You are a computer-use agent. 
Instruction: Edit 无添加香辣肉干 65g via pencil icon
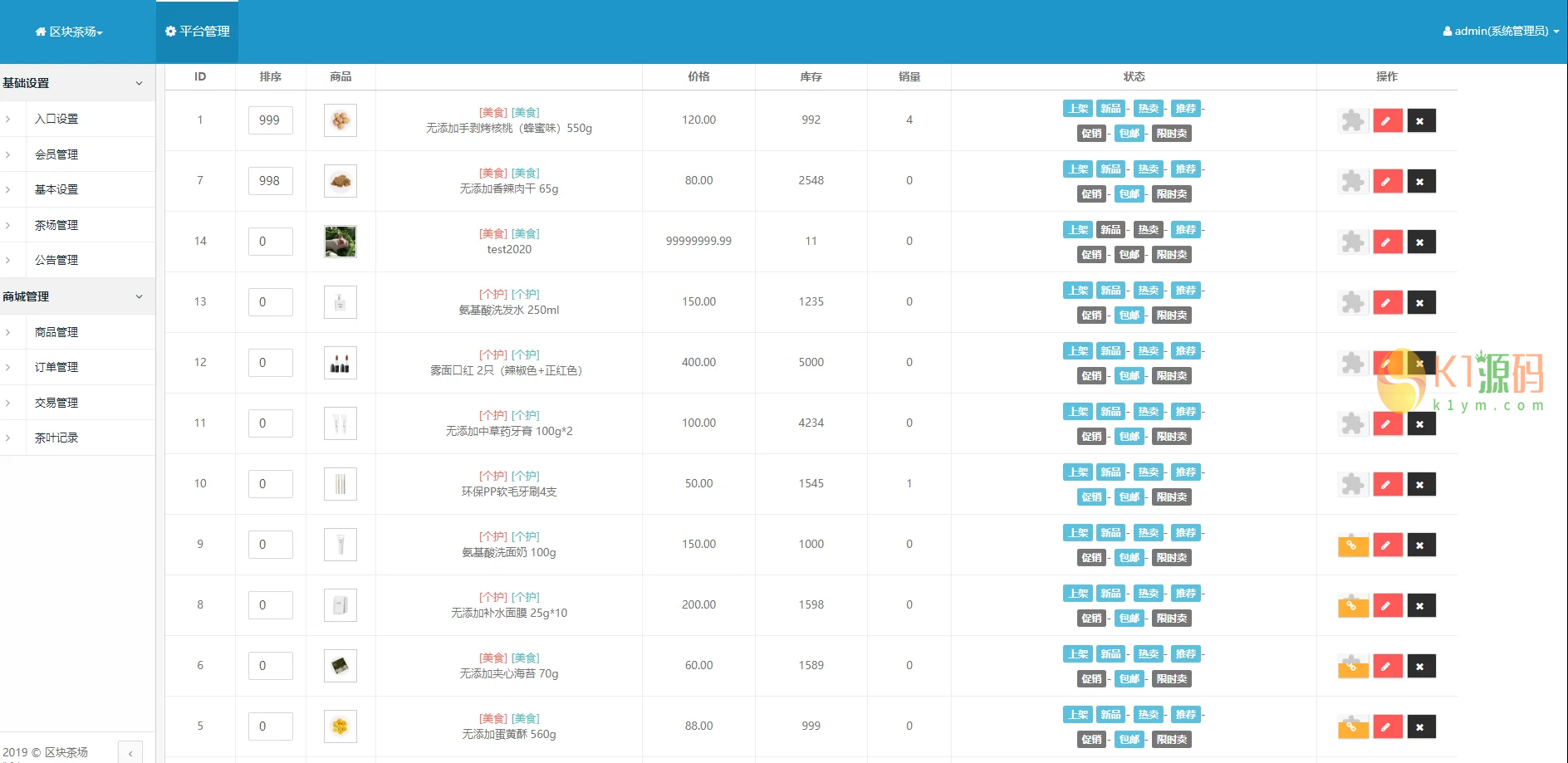(1387, 181)
